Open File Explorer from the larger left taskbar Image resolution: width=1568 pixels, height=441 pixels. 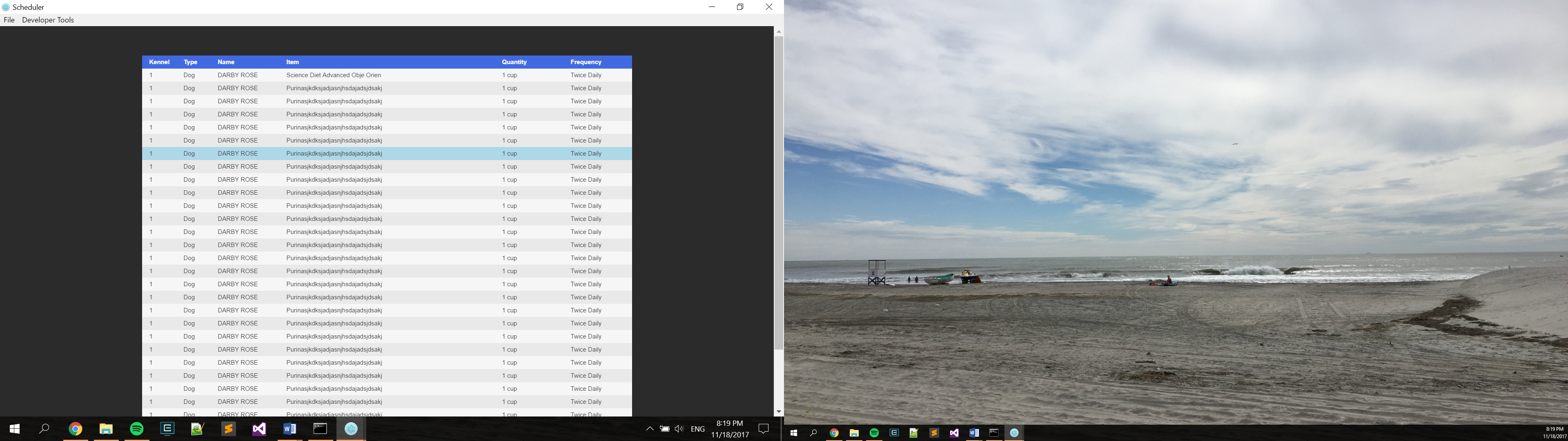(x=106, y=429)
